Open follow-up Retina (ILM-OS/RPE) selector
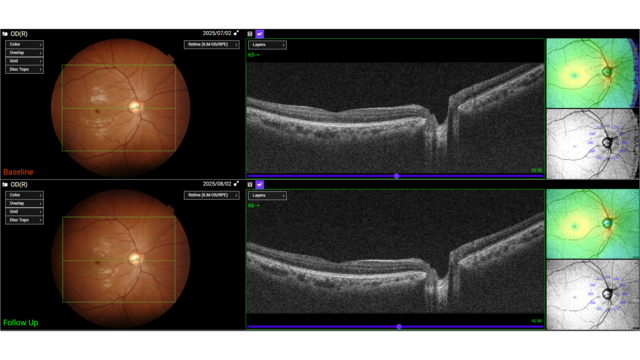Screen dimensions: 640x360 [x=211, y=195]
